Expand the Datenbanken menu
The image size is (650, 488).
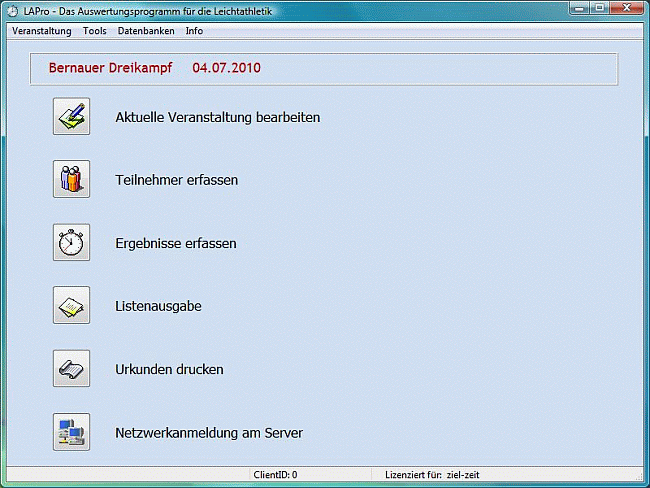pyautogui.click(x=146, y=31)
